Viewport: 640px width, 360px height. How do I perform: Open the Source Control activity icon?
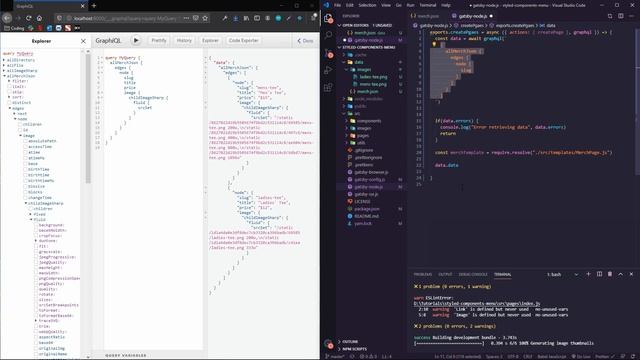(x=328, y=53)
